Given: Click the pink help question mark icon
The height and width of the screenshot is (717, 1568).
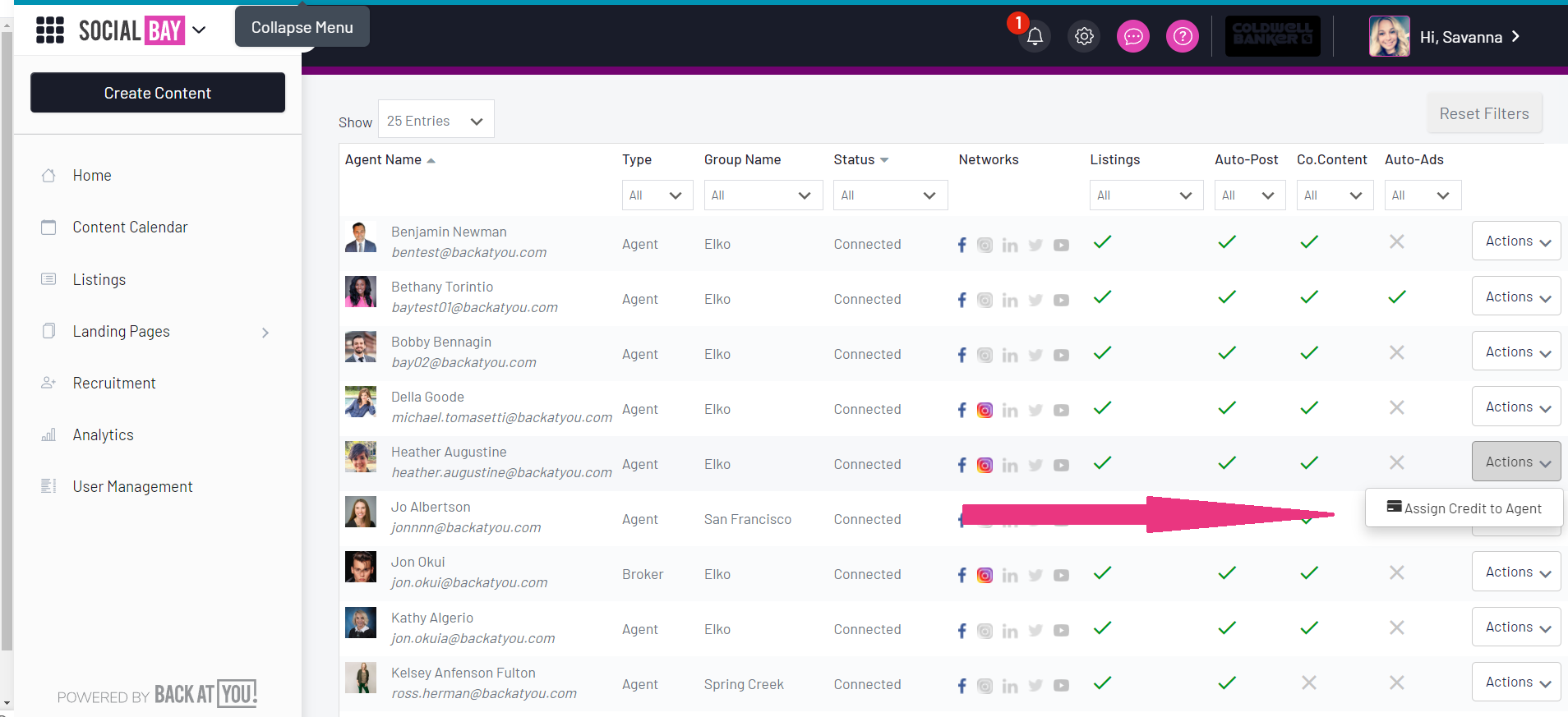Looking at the screenshot, I should [x=1183, y=37].
